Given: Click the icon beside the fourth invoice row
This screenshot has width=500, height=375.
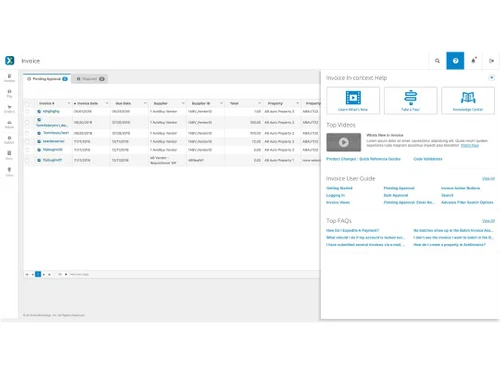Looking at the screenshot, I should (39, 141).
